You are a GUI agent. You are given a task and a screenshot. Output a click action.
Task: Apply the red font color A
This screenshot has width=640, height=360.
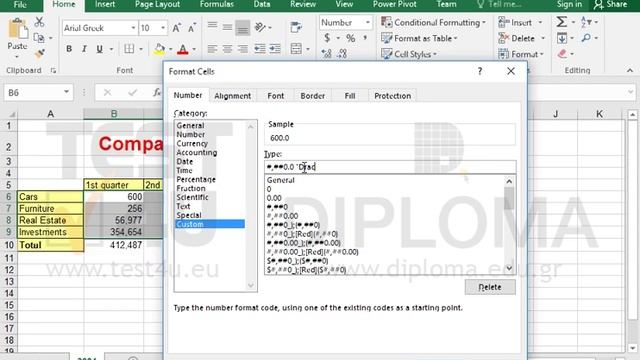[183, 49]
